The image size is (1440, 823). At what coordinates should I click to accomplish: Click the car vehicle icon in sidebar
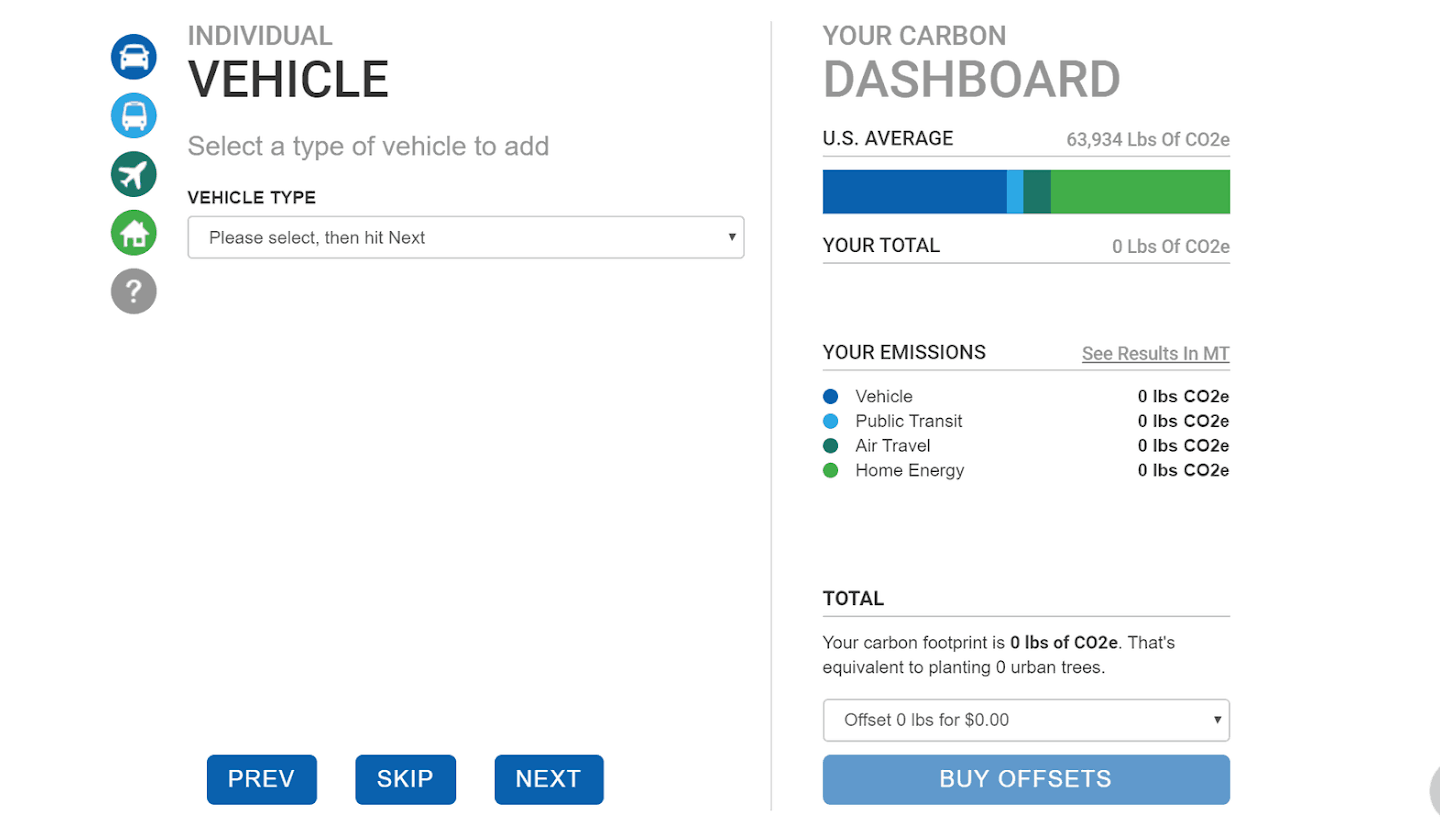tap(133, 57)
